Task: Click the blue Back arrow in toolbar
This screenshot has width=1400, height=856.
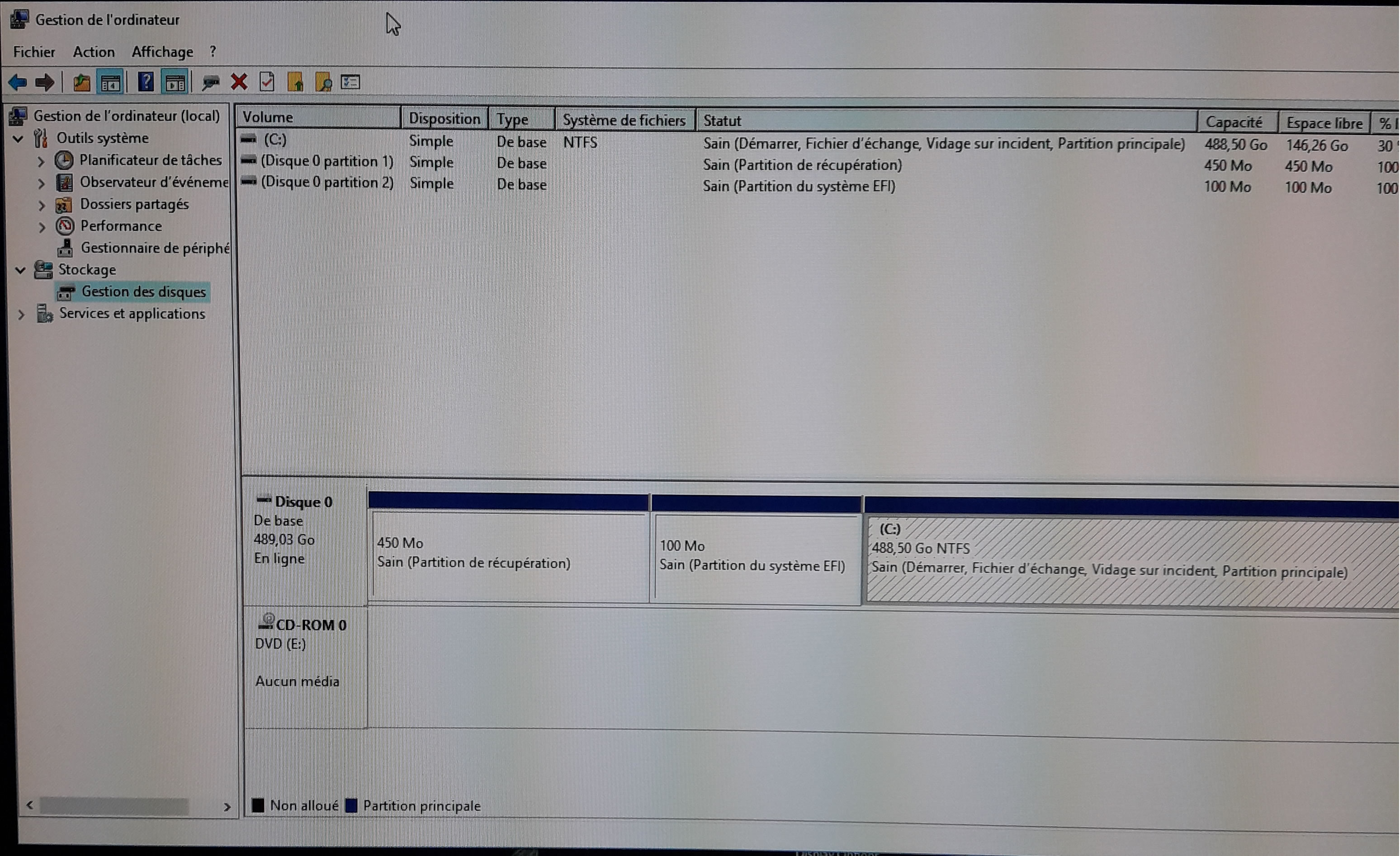Action: click(x=18, y=83)
